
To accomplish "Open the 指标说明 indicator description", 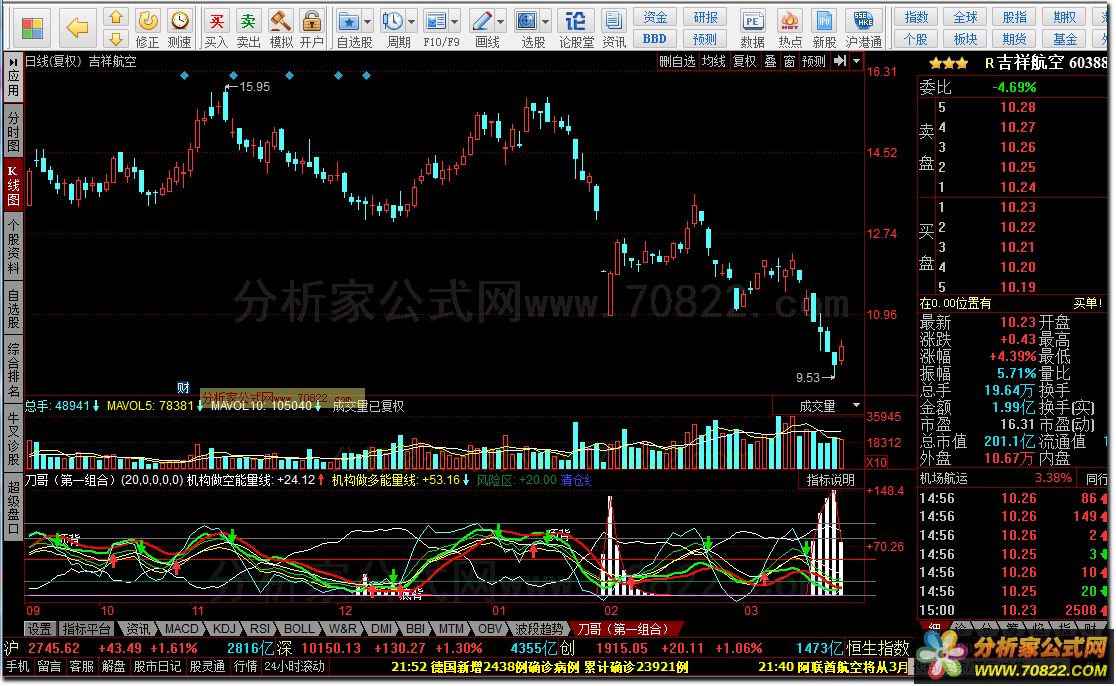I will coord(830,480).
